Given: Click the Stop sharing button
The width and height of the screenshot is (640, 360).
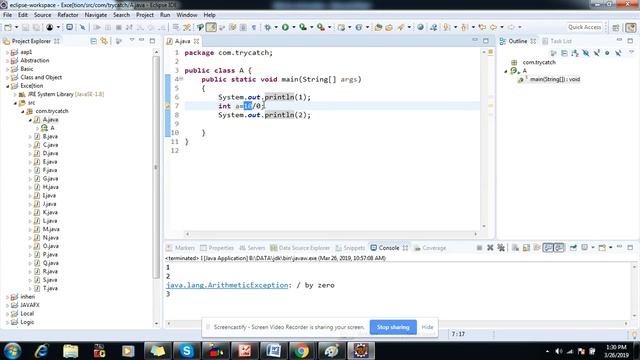Looking at the screenshot, I should point(393,327).
